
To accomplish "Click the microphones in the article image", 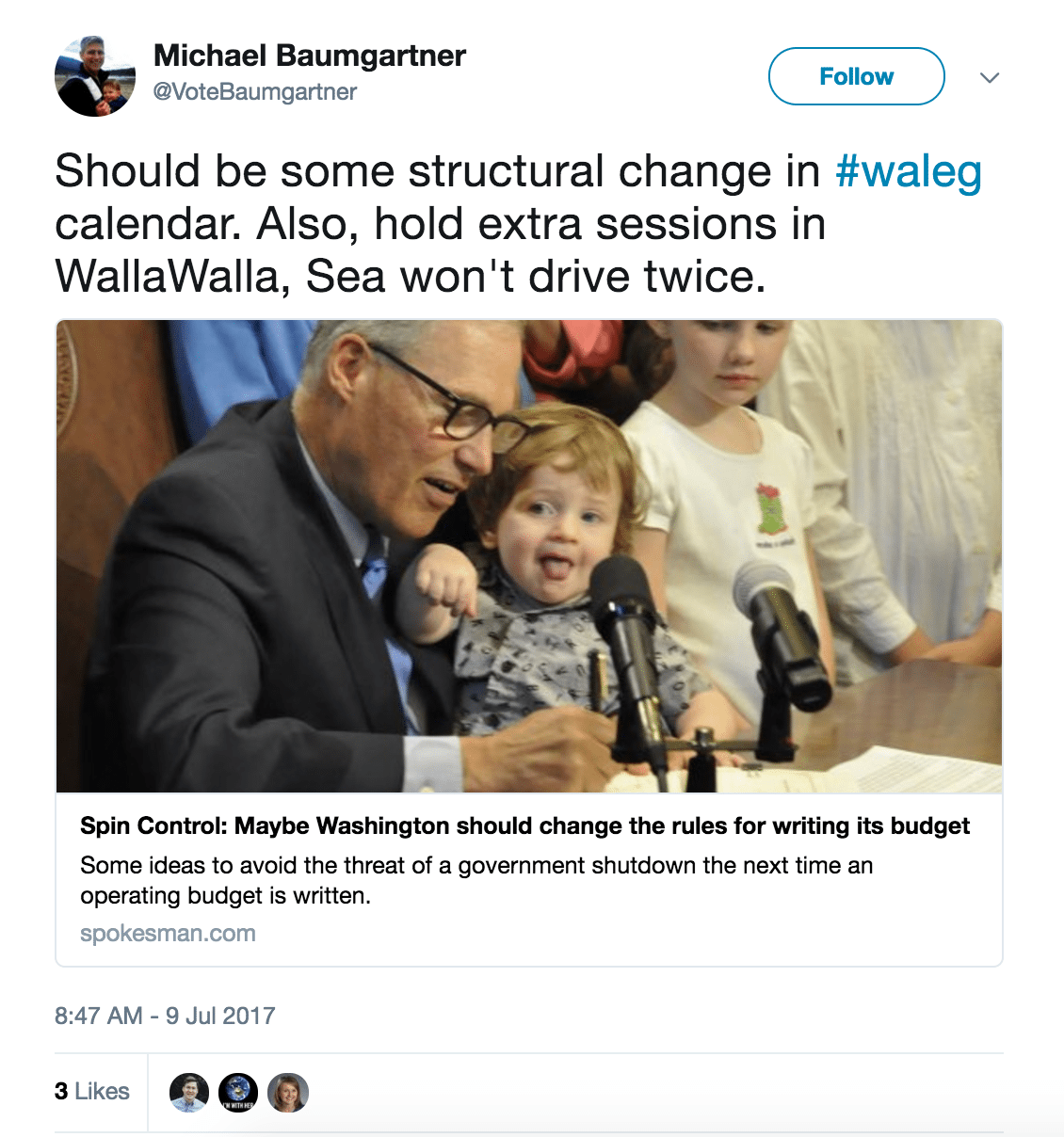I will pos(711,659).
